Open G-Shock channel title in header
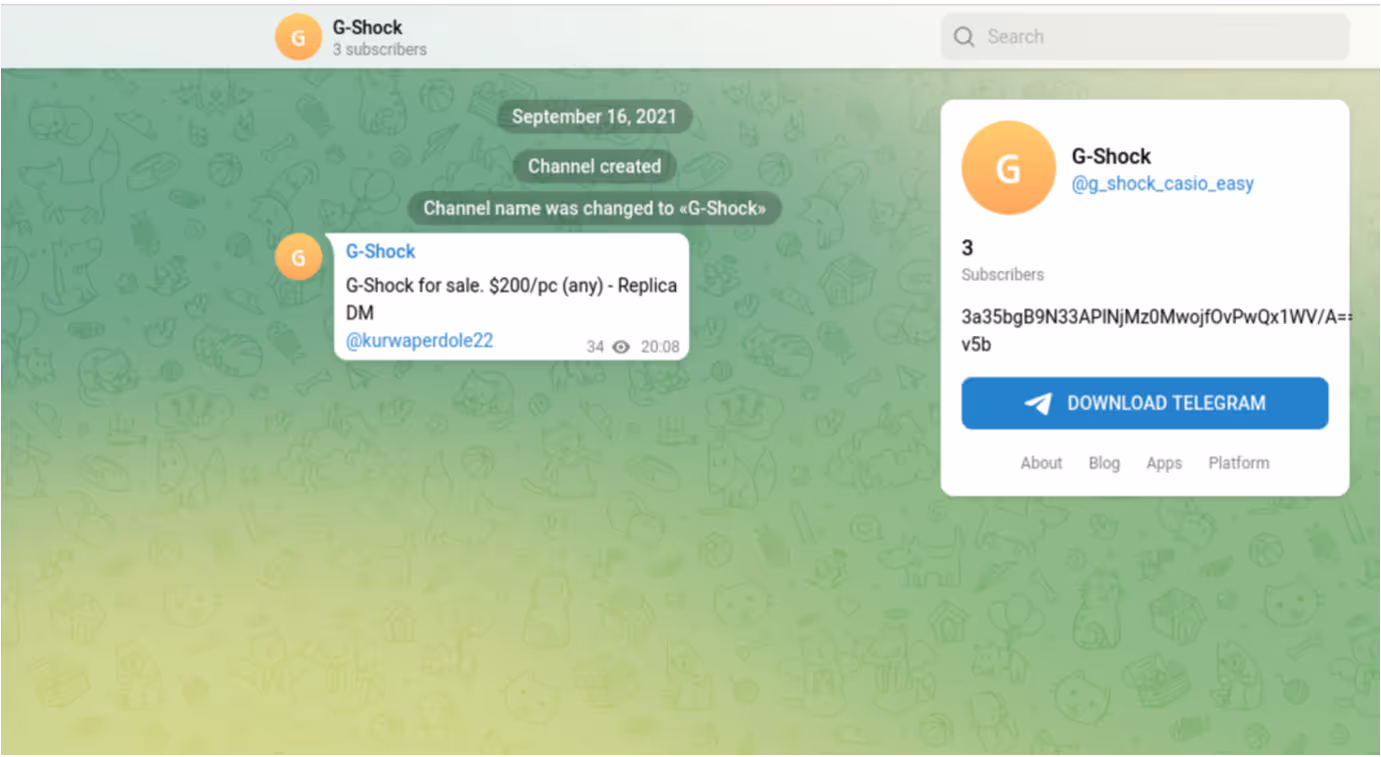1381x757 pixels. pyautogui.click(x=368, y=27)
